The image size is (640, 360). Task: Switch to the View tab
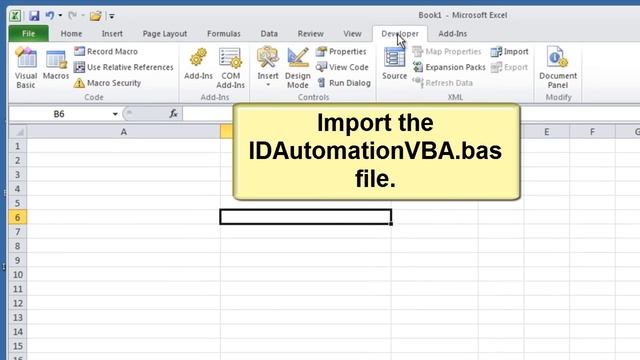pos(352,33)
